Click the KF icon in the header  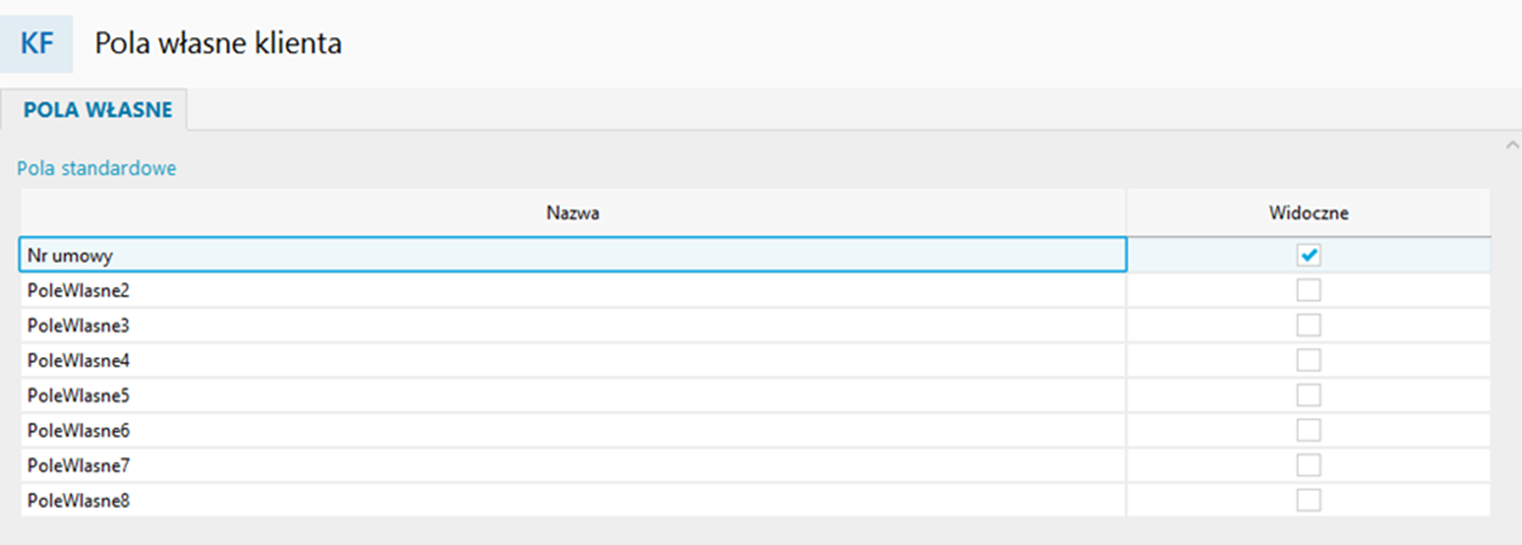(37, 44)
